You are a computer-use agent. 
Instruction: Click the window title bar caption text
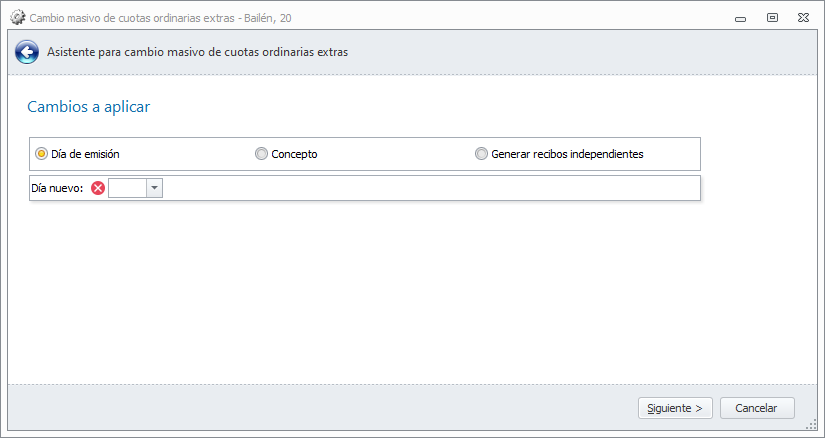[x=161, y=18]
